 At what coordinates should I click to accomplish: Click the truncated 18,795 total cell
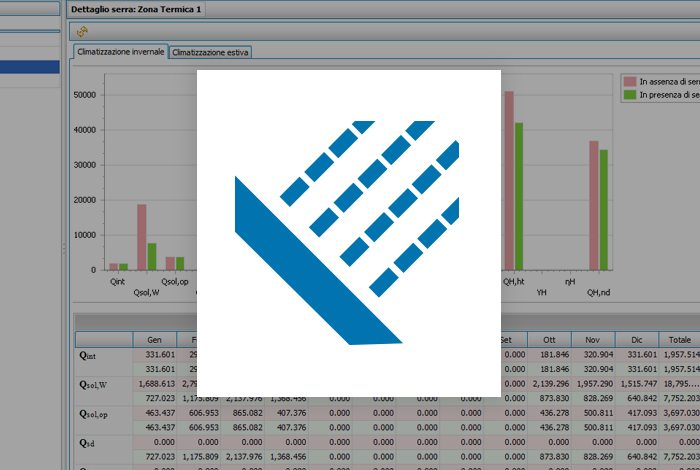click(x=681, y=383)
